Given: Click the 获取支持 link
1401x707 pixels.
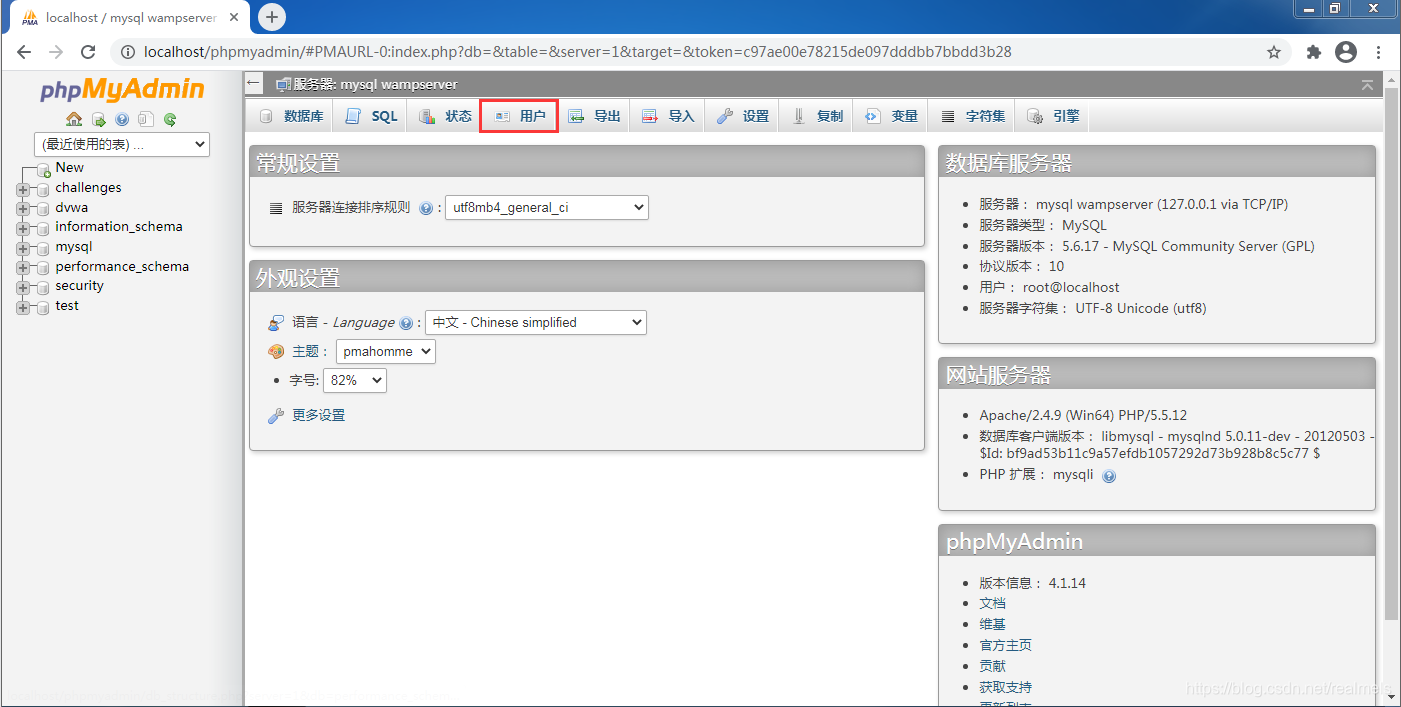Looking at the screenshot, I should tap(1006, 688).
